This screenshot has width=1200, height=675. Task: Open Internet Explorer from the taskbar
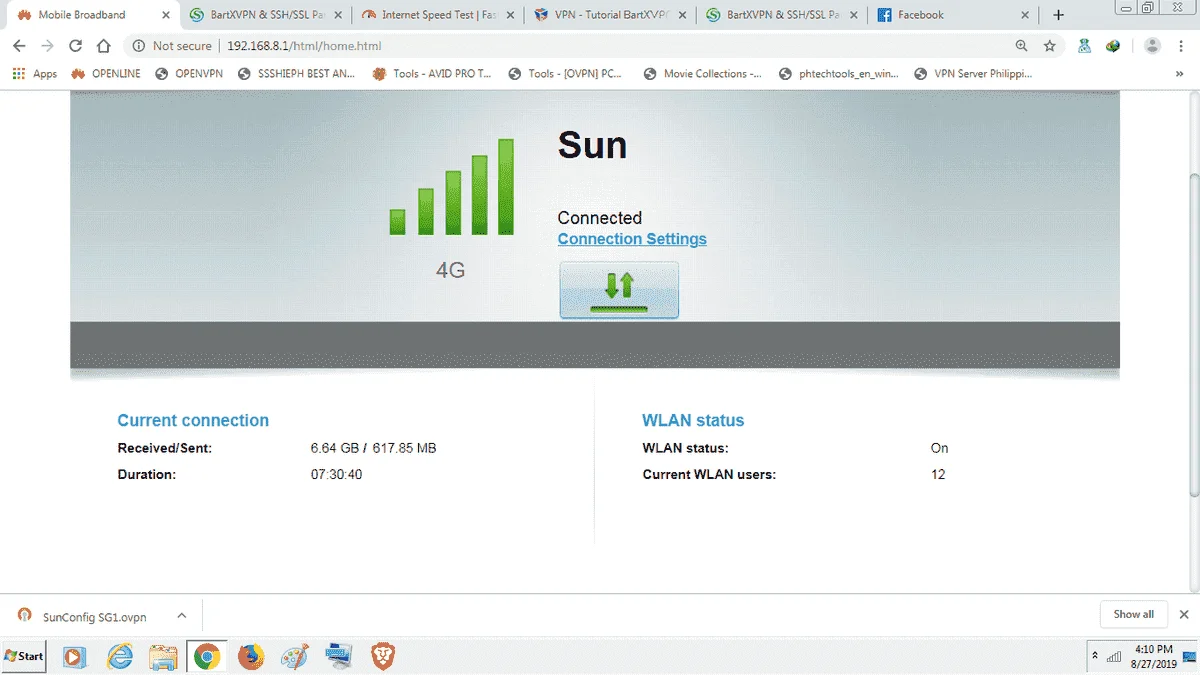pos(120,656)
